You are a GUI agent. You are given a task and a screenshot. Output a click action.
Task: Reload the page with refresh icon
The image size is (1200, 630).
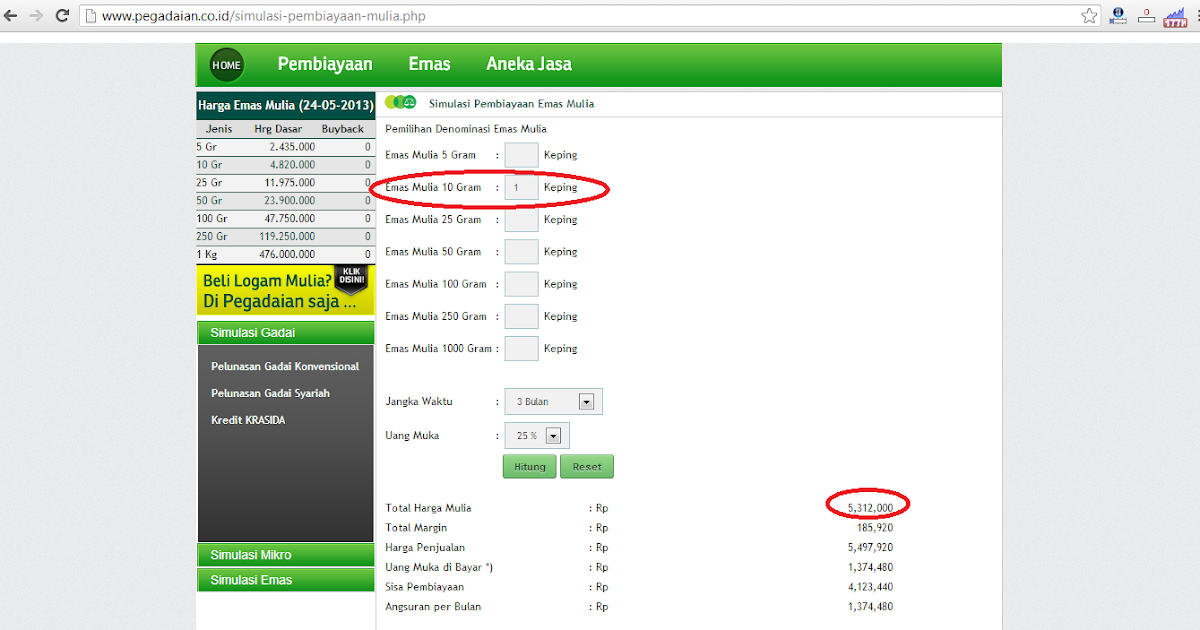(x=62, y=16)
